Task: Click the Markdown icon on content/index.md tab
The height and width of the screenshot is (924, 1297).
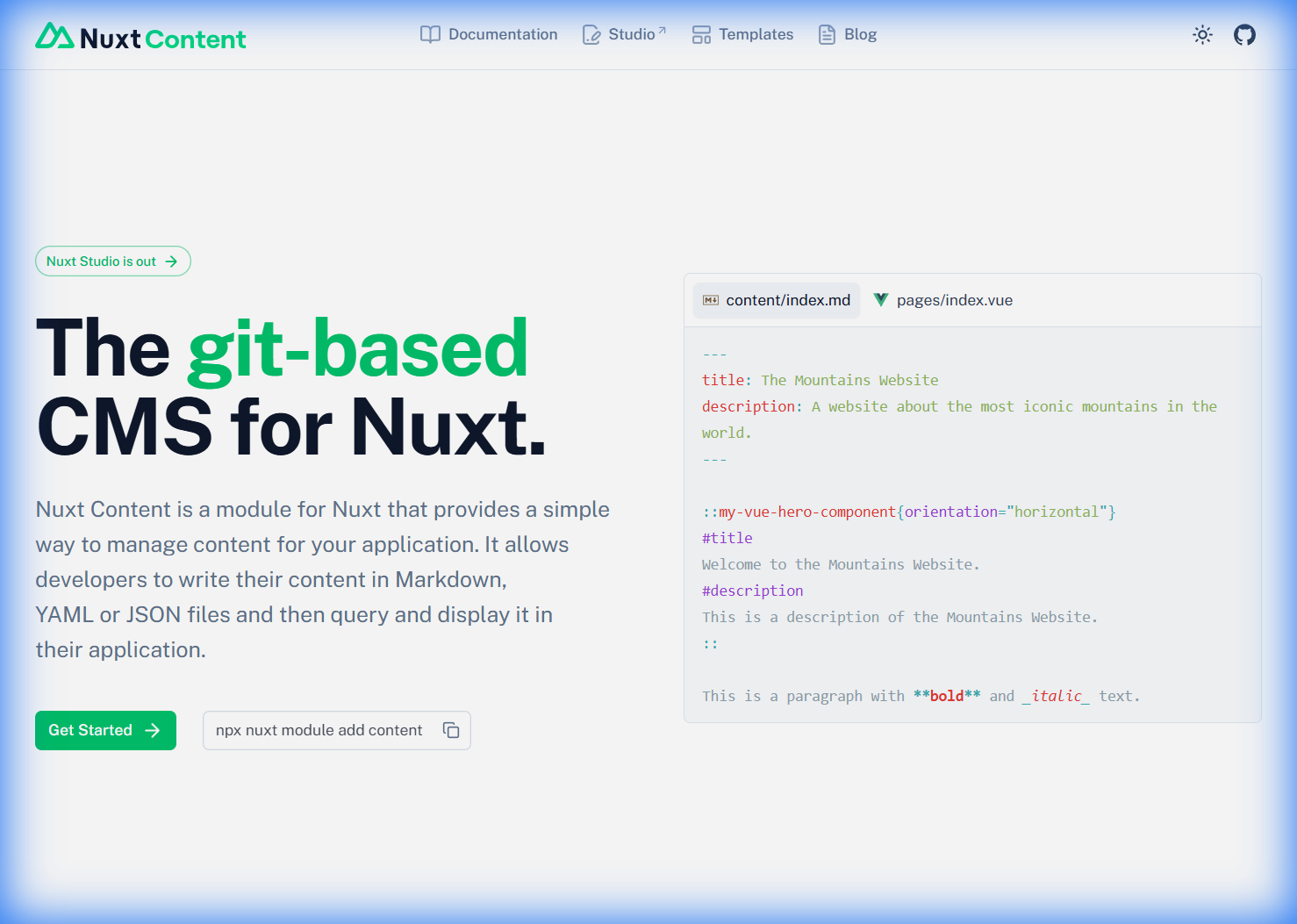Action: coord(711,300)
